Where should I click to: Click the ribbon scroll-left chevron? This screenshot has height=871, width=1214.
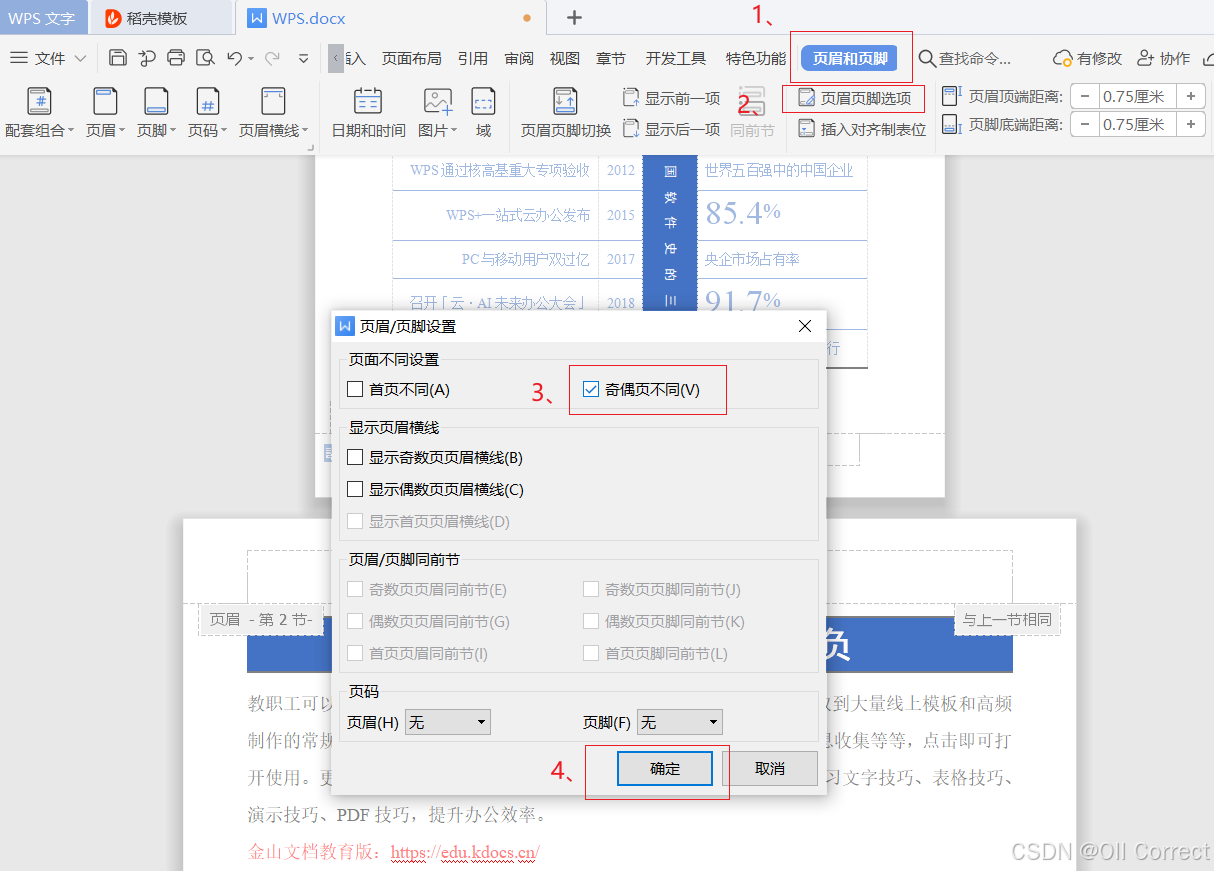click(x=335, y=58)
